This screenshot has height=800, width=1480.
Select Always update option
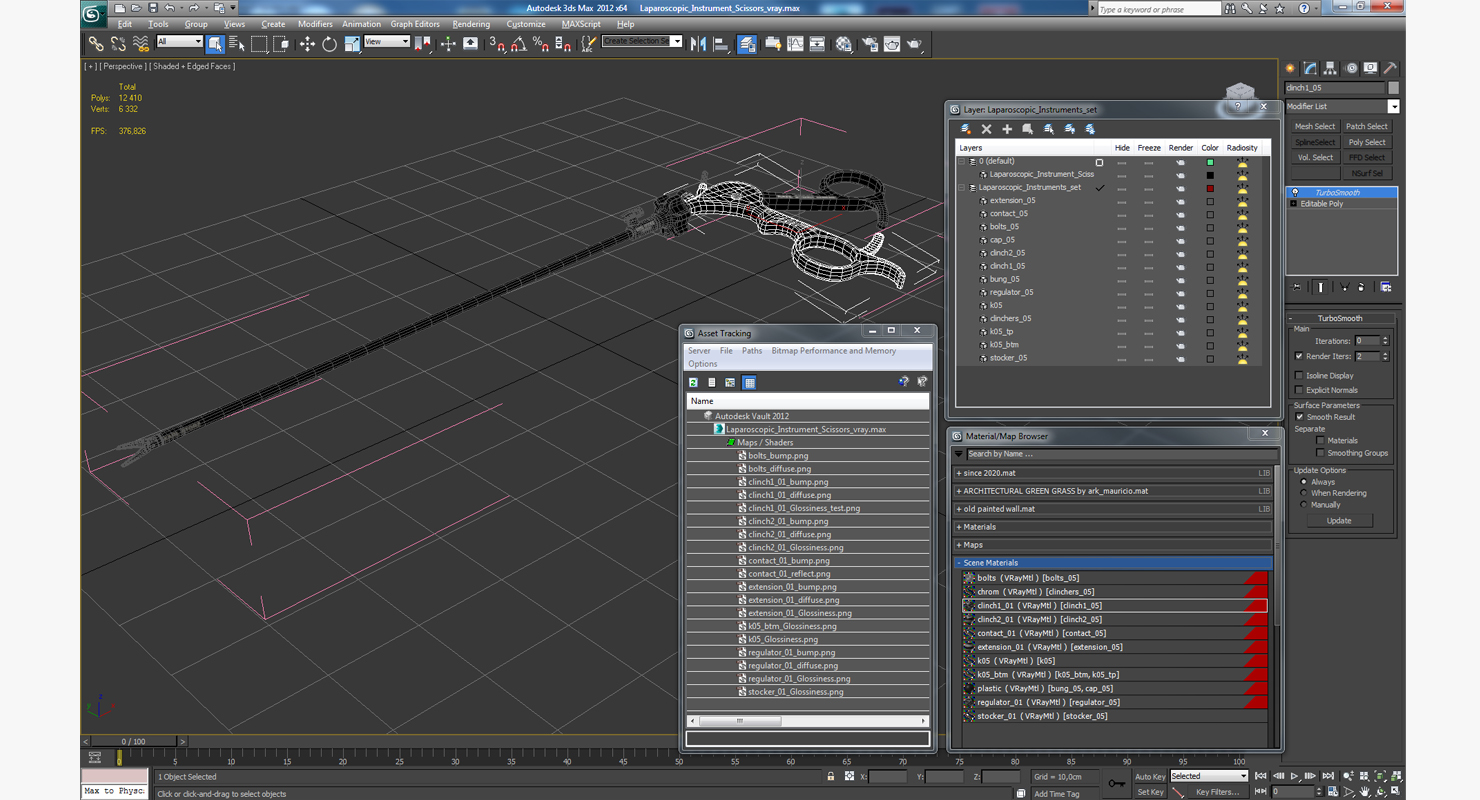coord(1303,482)
